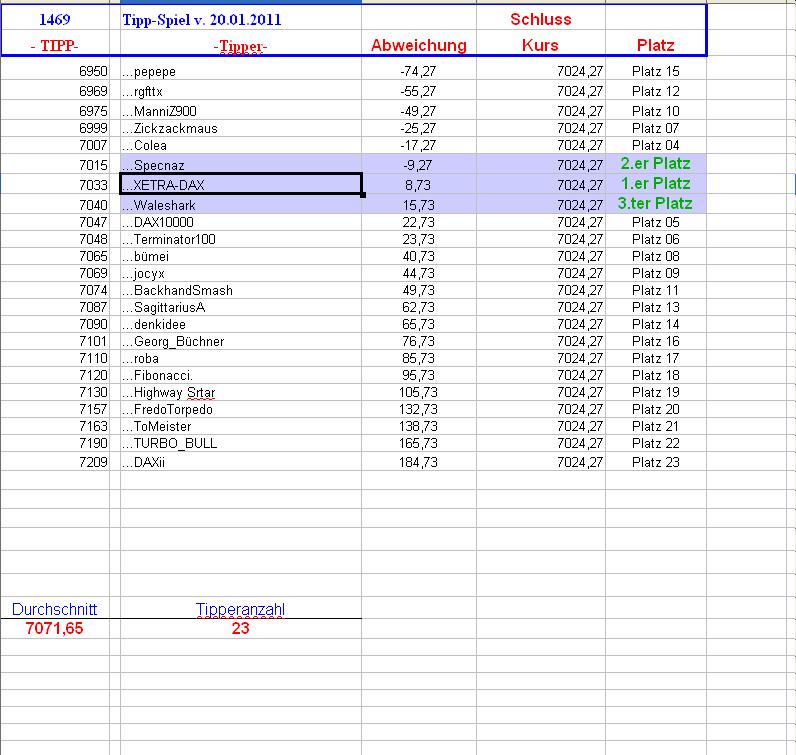Click the 'Tipperanzahl' label cell

point(241,609)
